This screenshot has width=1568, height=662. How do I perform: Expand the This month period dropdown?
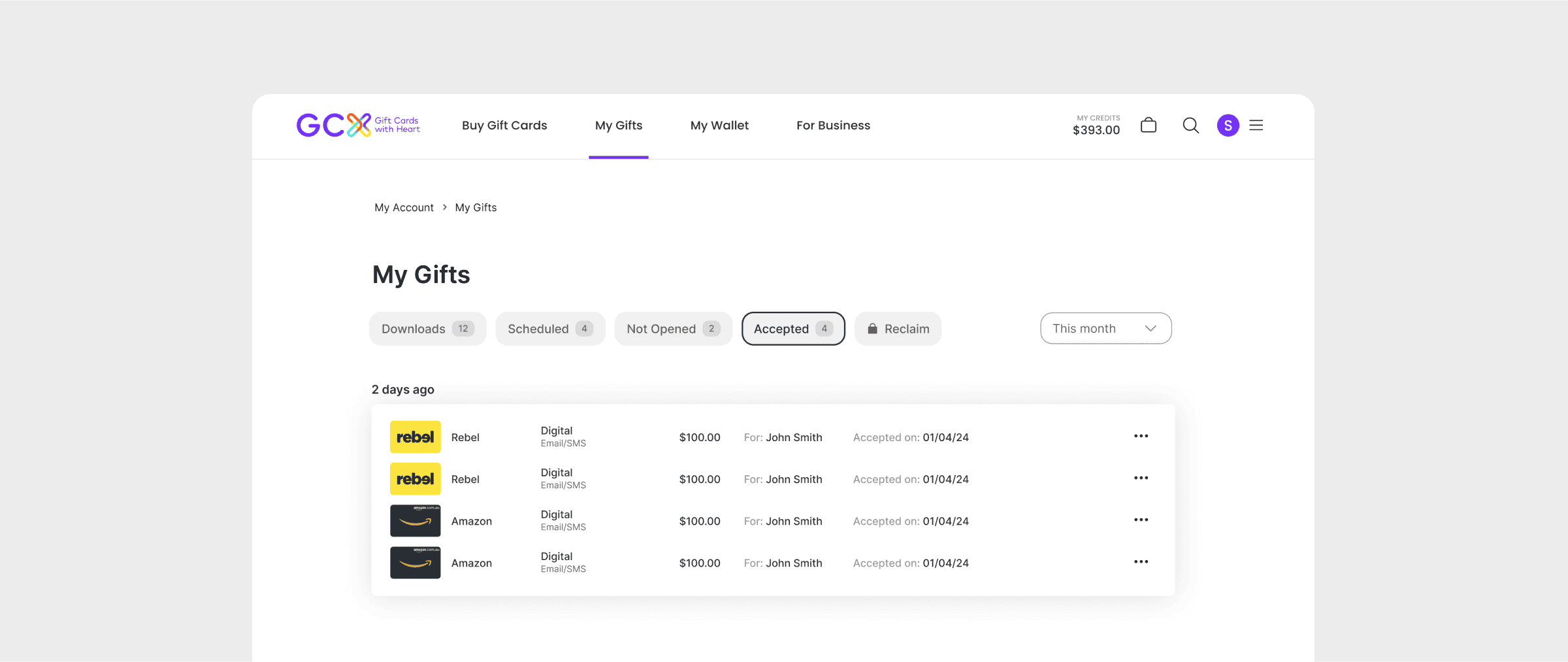(1105, 328)
